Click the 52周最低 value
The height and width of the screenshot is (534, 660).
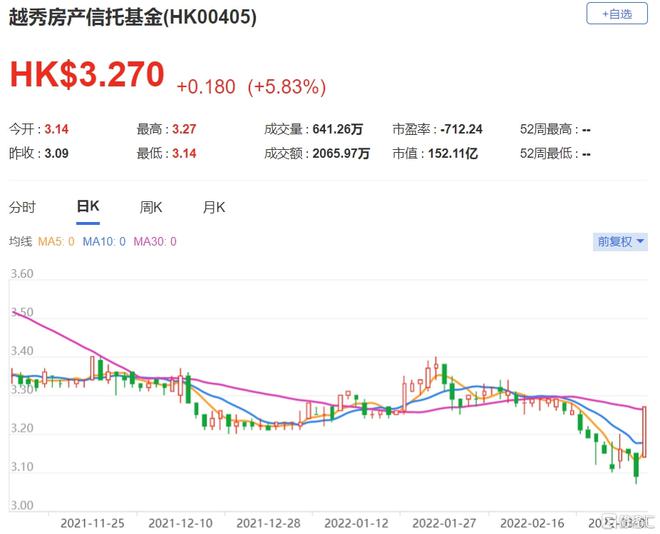coord(586,154)
